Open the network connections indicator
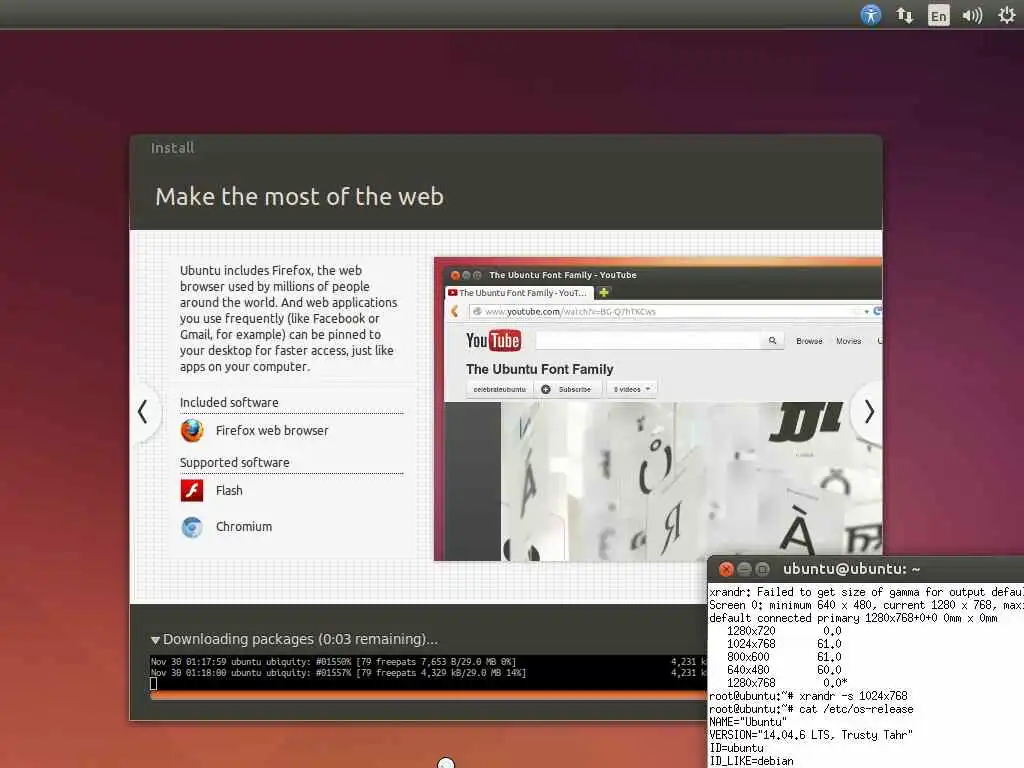Image resolution: width=1024 pixels, height=768 pixels. point(904,15)
